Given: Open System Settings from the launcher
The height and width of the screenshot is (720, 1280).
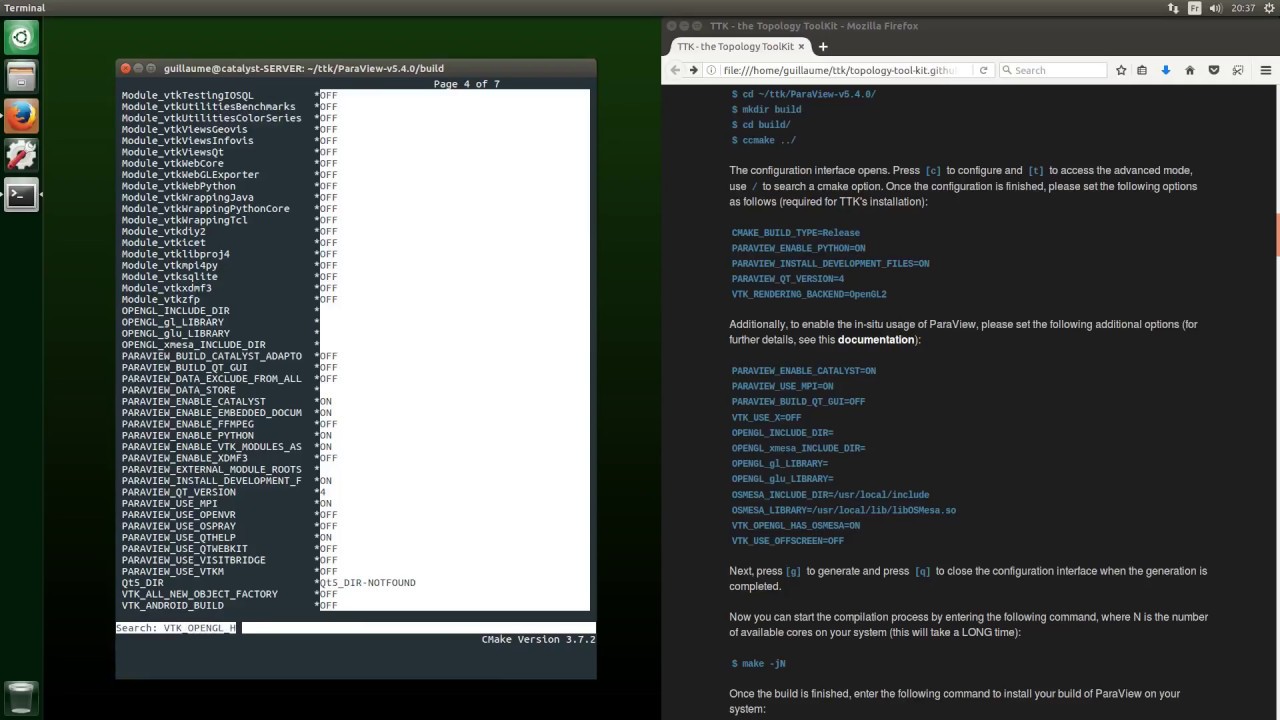Looking at the screenshot, I should pos(21,155).
